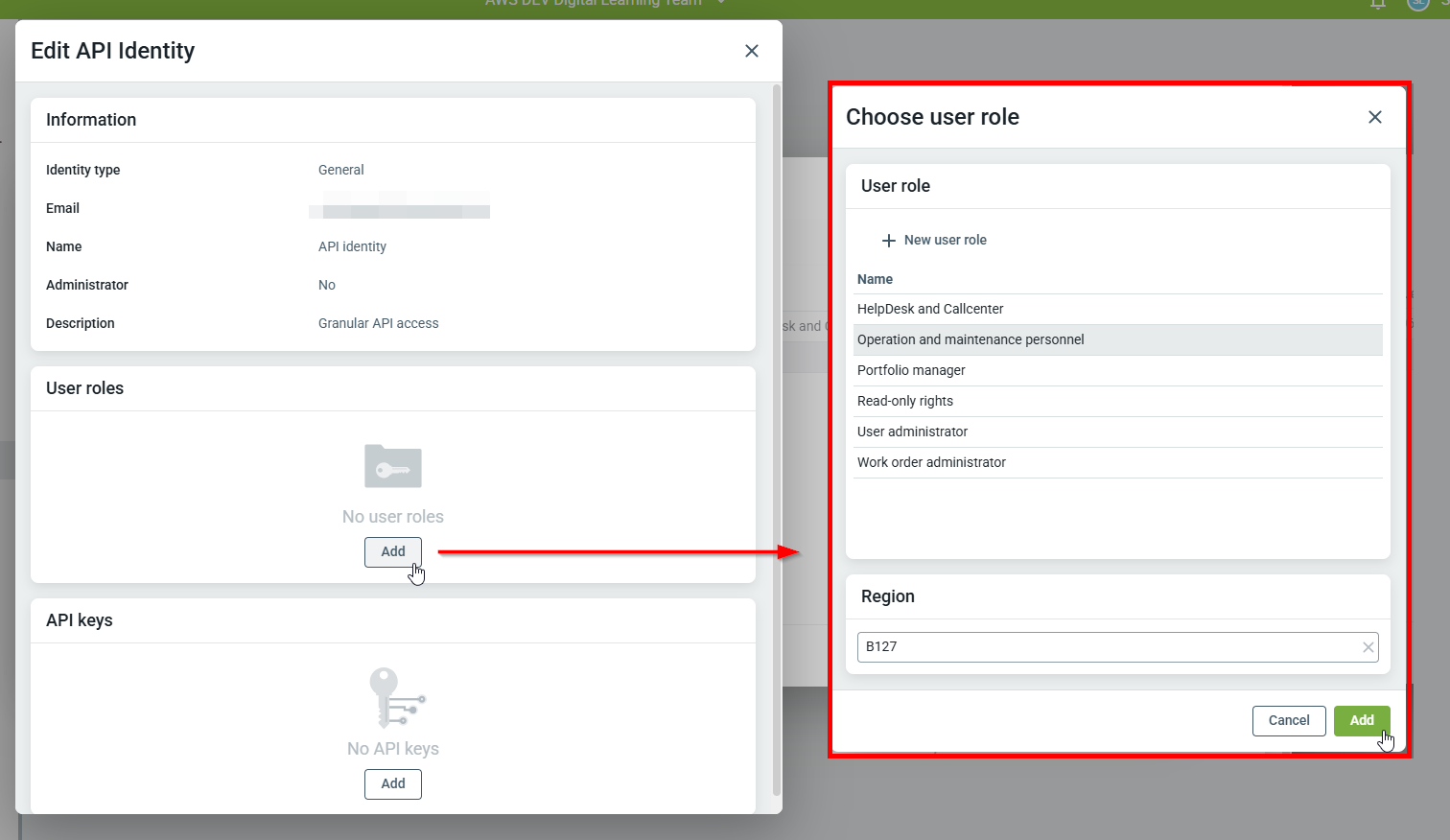Click the key icon above No API keys
1450x840 pixels.
[x=395, y=698]
